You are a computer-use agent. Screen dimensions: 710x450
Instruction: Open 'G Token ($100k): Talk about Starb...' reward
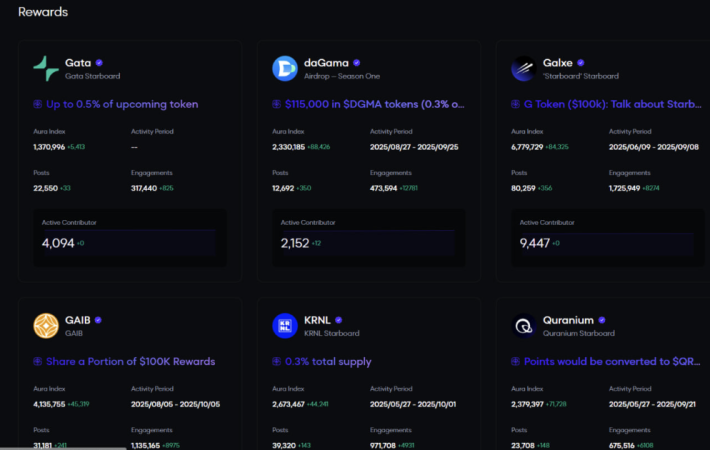tap(613, 104)
